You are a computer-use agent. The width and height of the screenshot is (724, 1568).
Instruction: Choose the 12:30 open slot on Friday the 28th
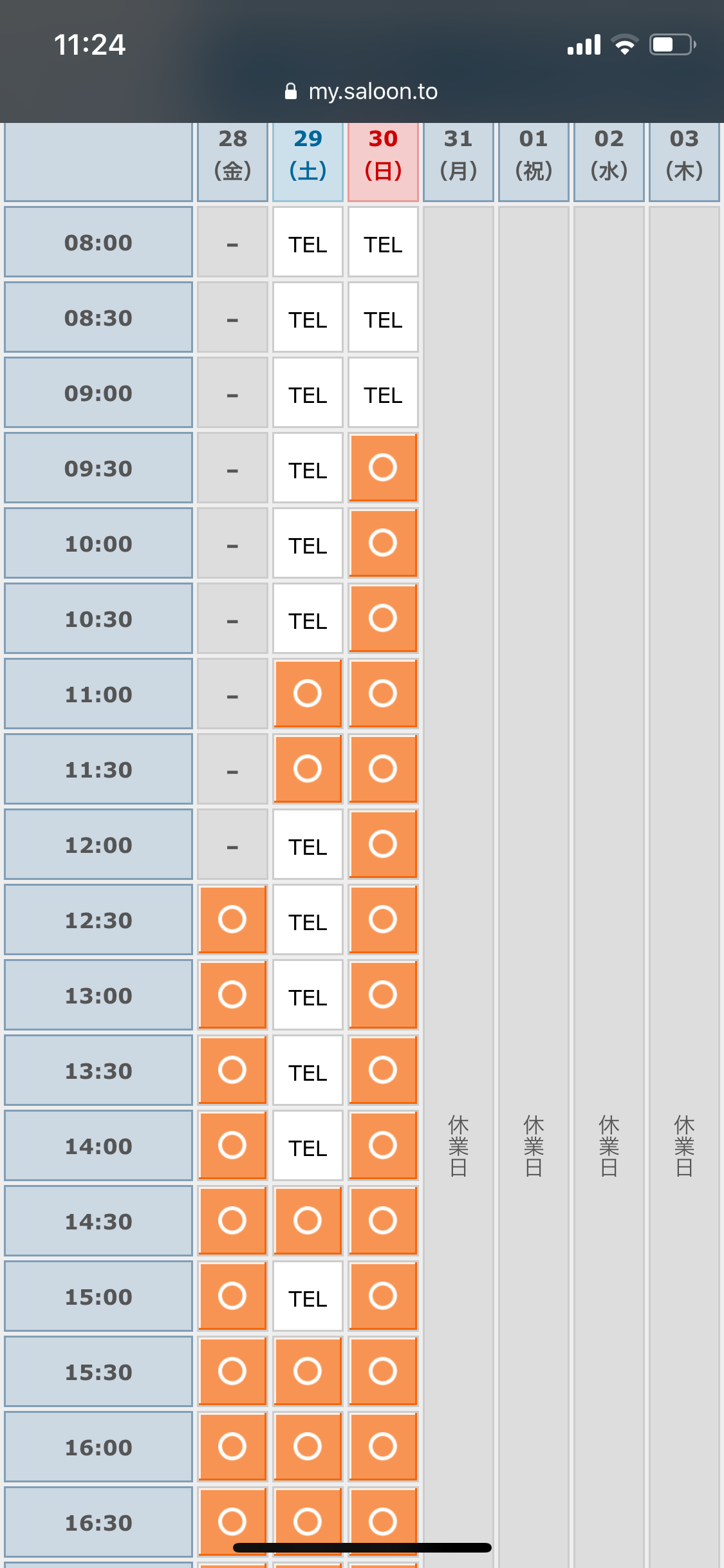(232, 919)
